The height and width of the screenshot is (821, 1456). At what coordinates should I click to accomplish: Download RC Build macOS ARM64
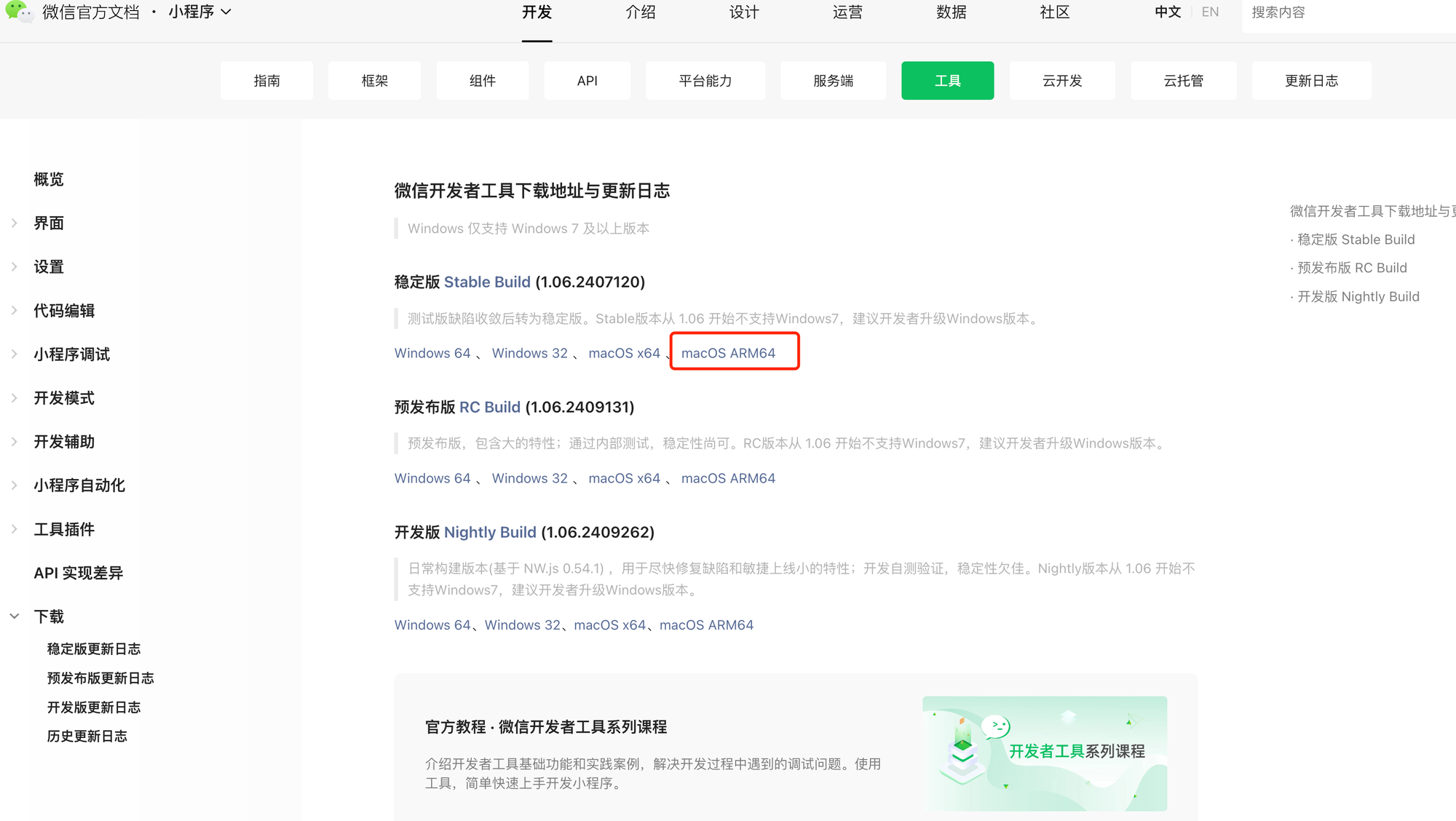tap(728, 478)
